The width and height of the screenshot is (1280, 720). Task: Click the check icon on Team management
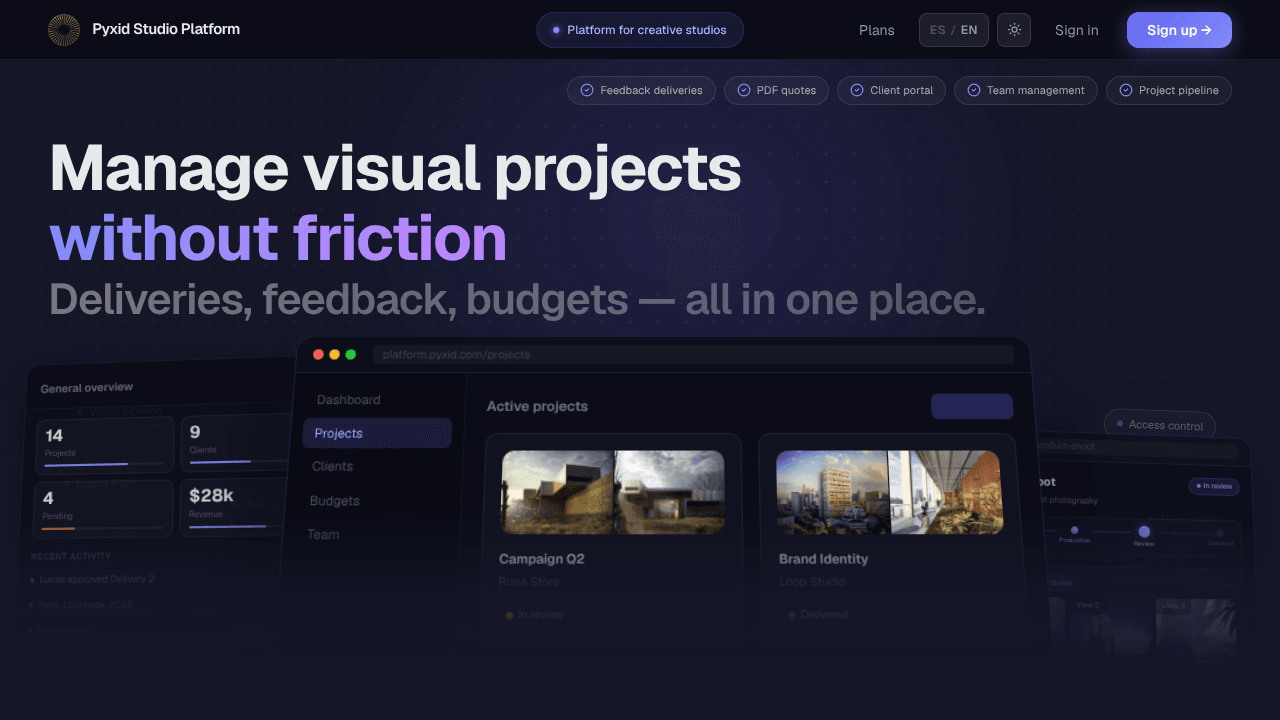coord(974,90)
